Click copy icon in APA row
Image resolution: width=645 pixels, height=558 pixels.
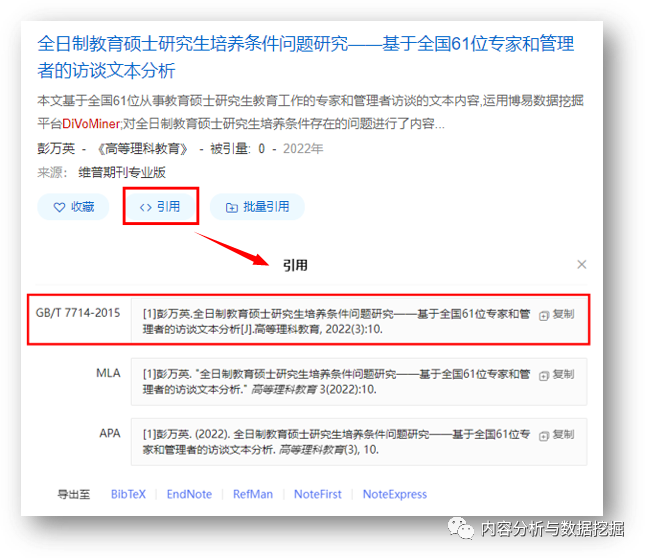tap(544, 436)
